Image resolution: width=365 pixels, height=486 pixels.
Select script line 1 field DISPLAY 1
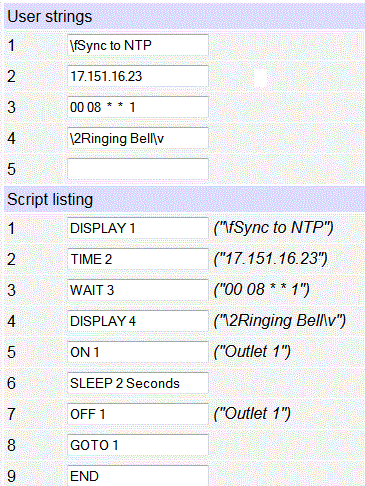pyautogui.click(x=138, y=228)
